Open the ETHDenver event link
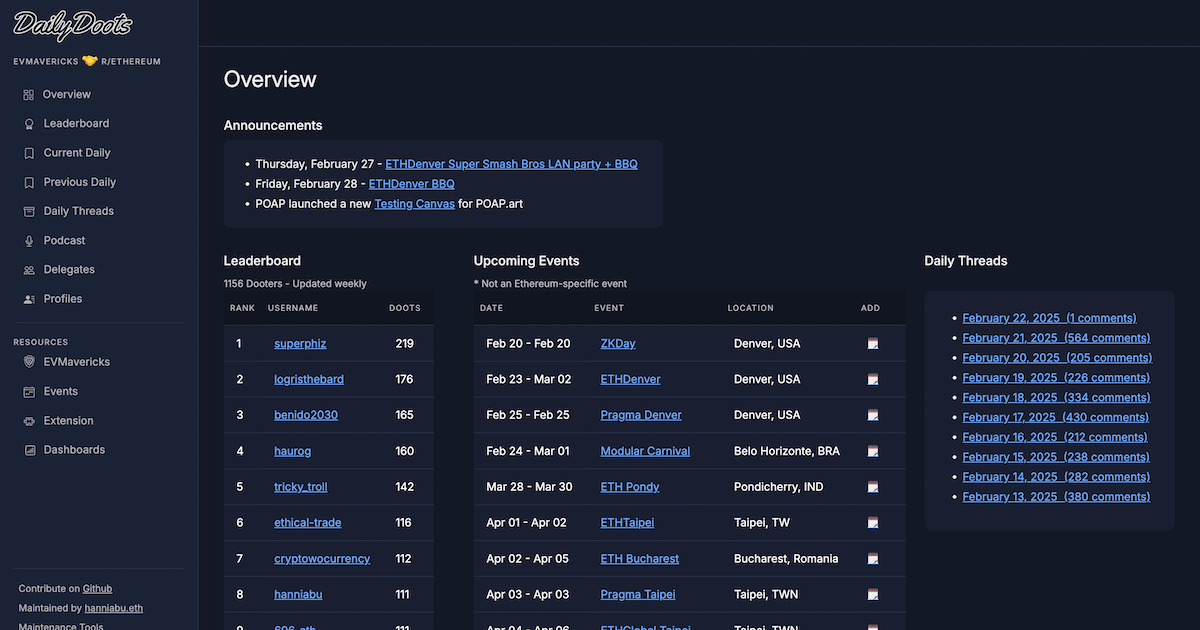The height and width of the screenshot is (630, 1200). tap(631, 379)
